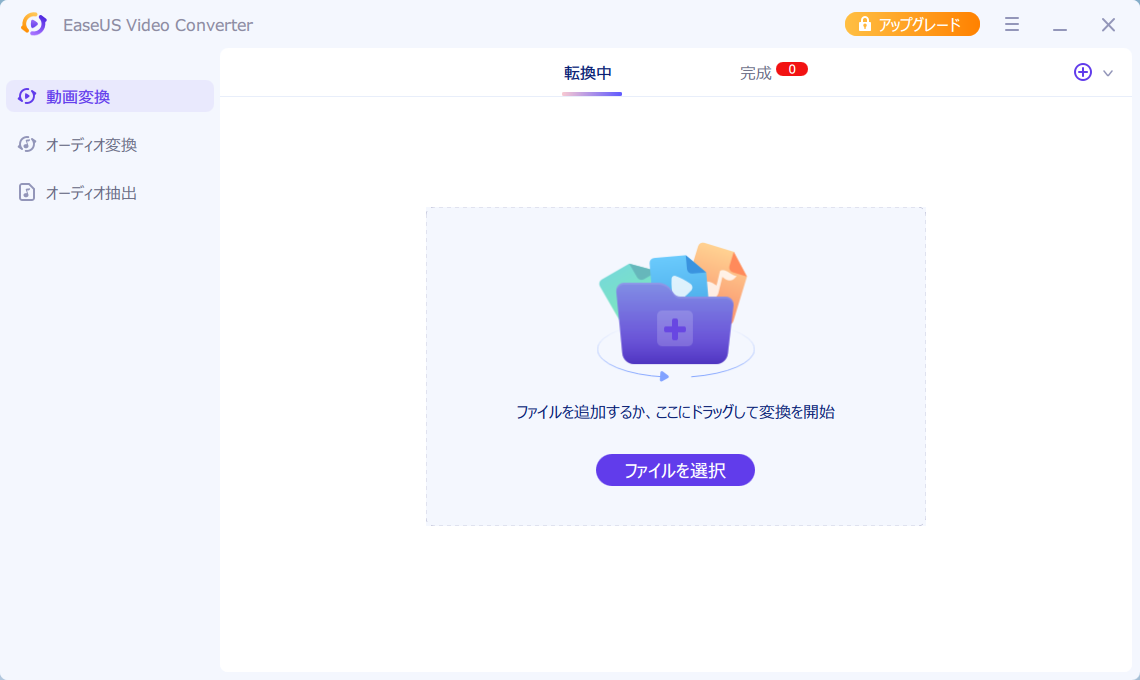
Task: Switch to the 転換中 tab
Action: point(588,73)
